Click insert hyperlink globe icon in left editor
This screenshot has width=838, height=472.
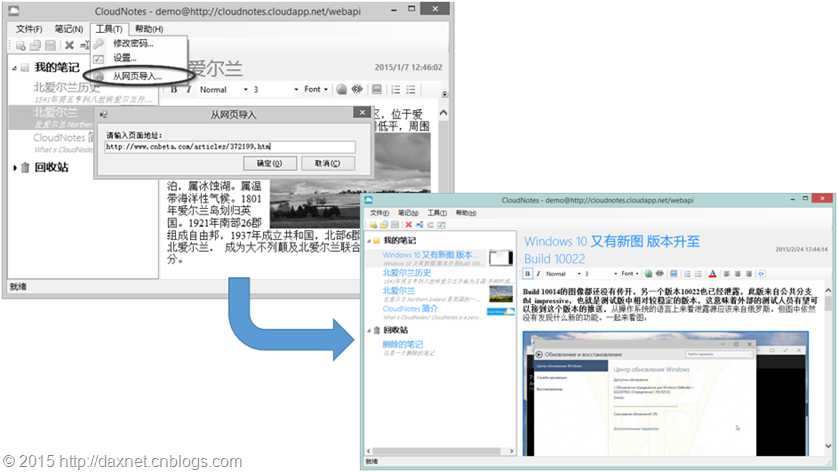pyautogui.click(x=342, y=89)
